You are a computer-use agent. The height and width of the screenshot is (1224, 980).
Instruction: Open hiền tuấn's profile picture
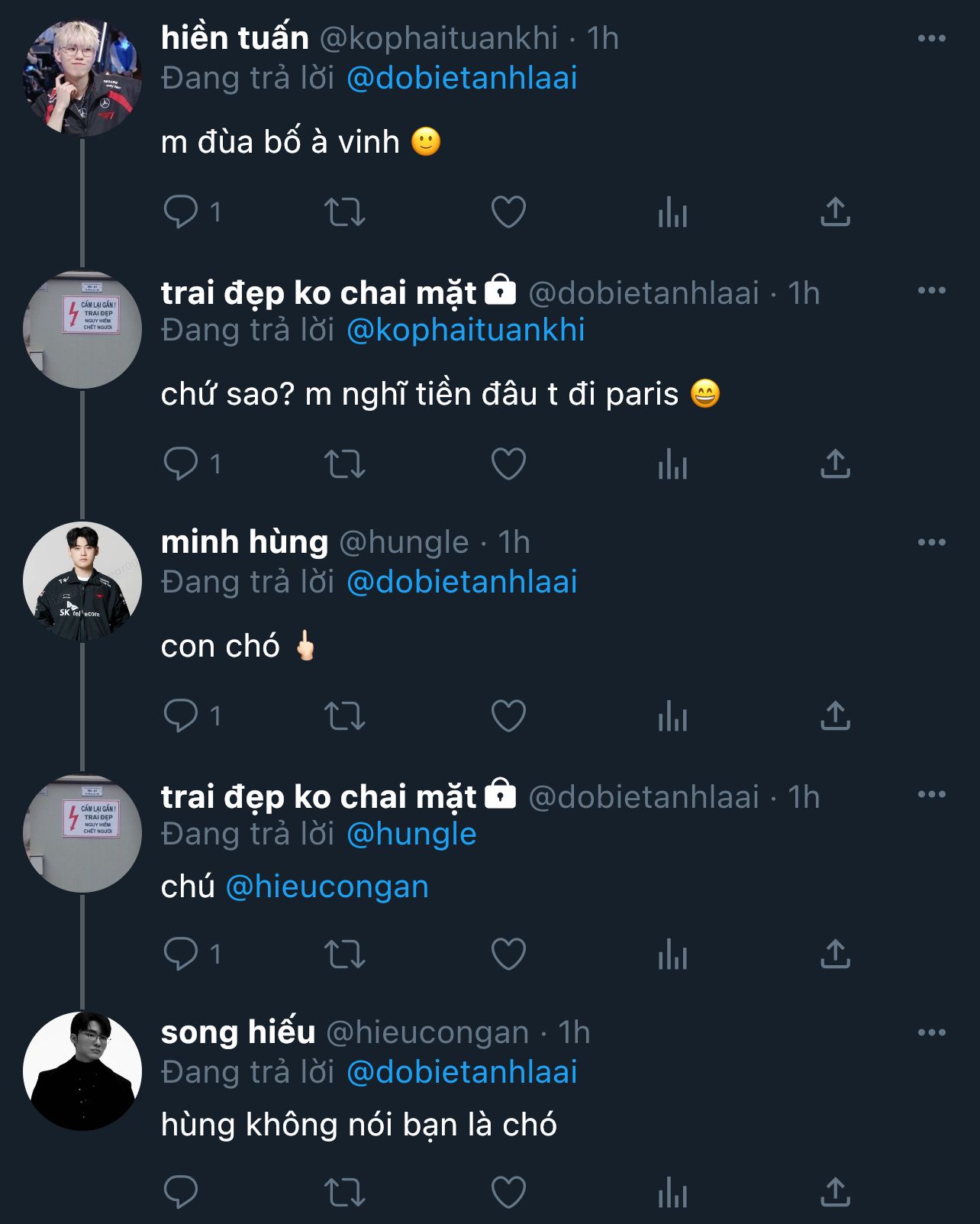82,78
